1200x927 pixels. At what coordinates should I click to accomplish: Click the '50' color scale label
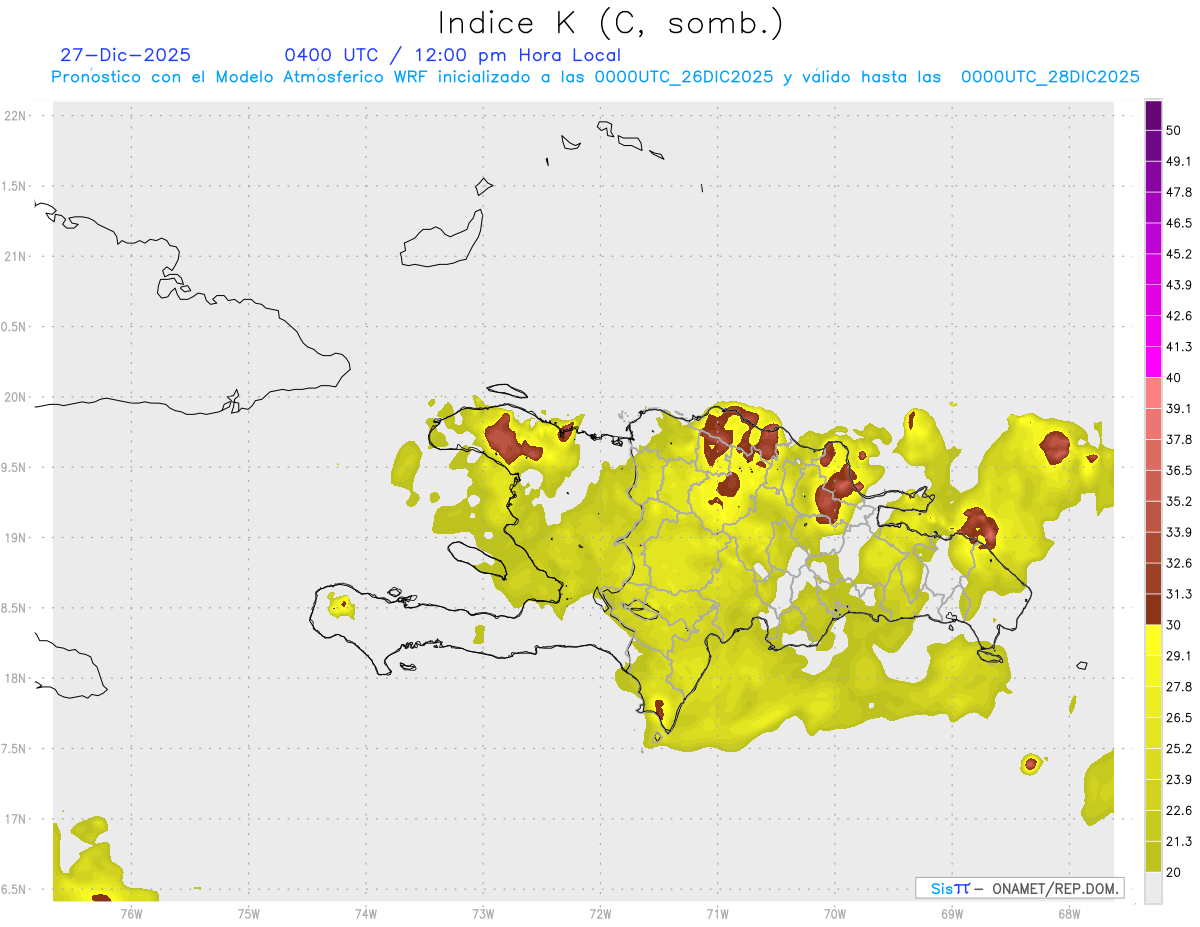[1174, 131]
